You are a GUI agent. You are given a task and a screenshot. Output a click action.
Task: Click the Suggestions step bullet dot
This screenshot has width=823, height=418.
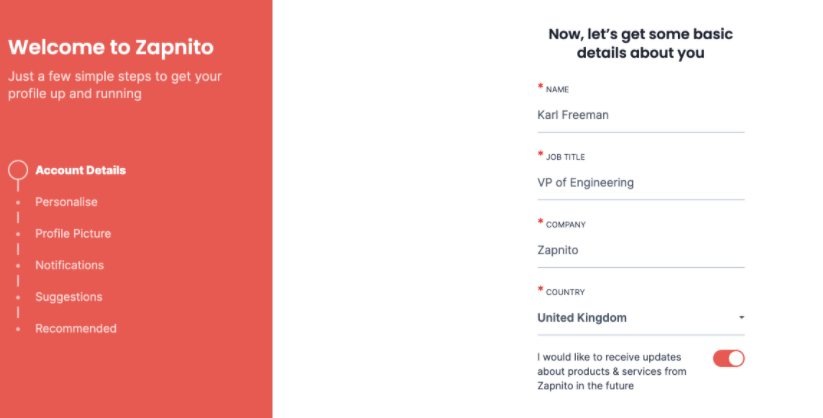[18, 297]
